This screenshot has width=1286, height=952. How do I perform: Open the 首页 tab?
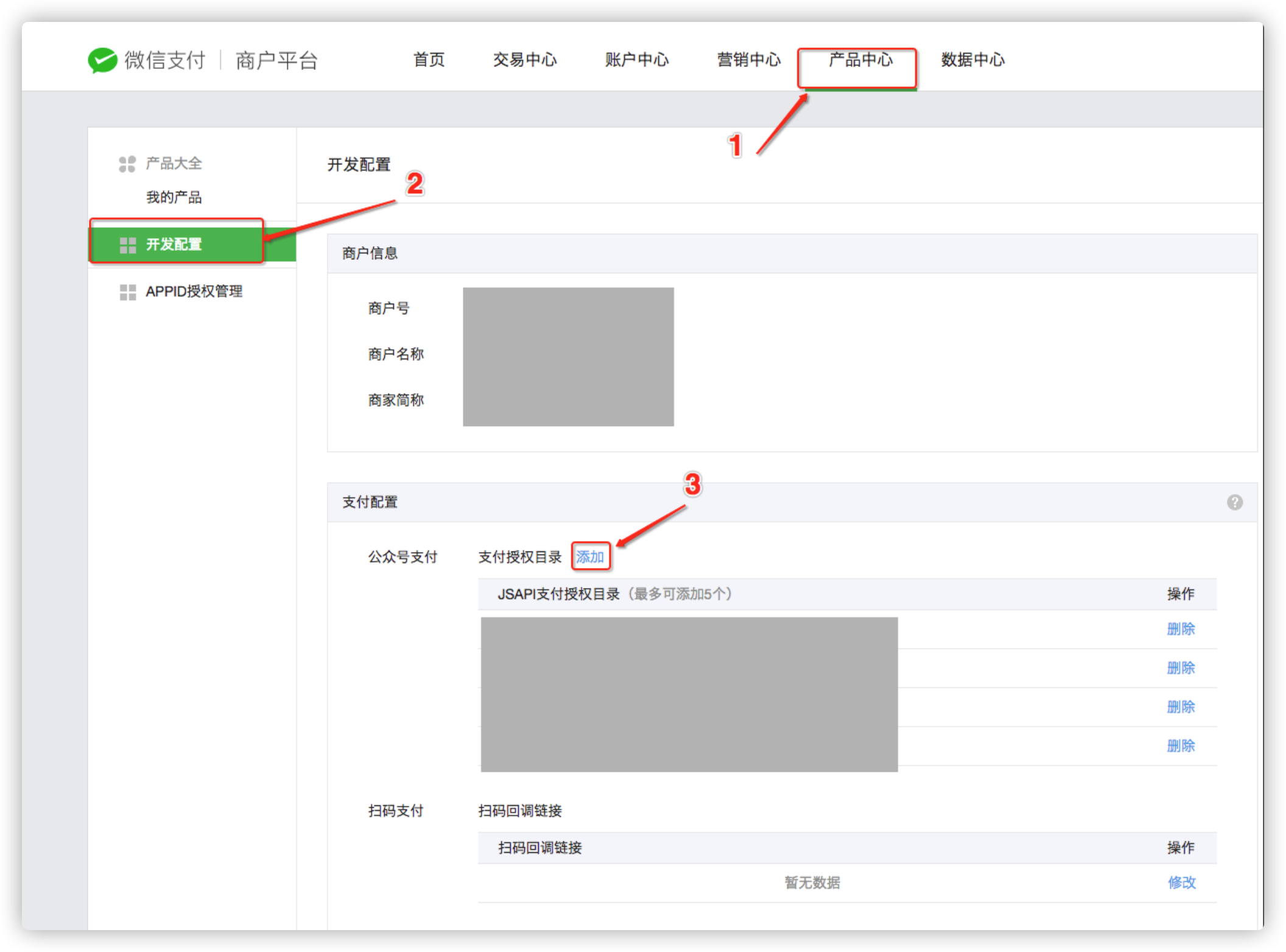tap(429, 60)
